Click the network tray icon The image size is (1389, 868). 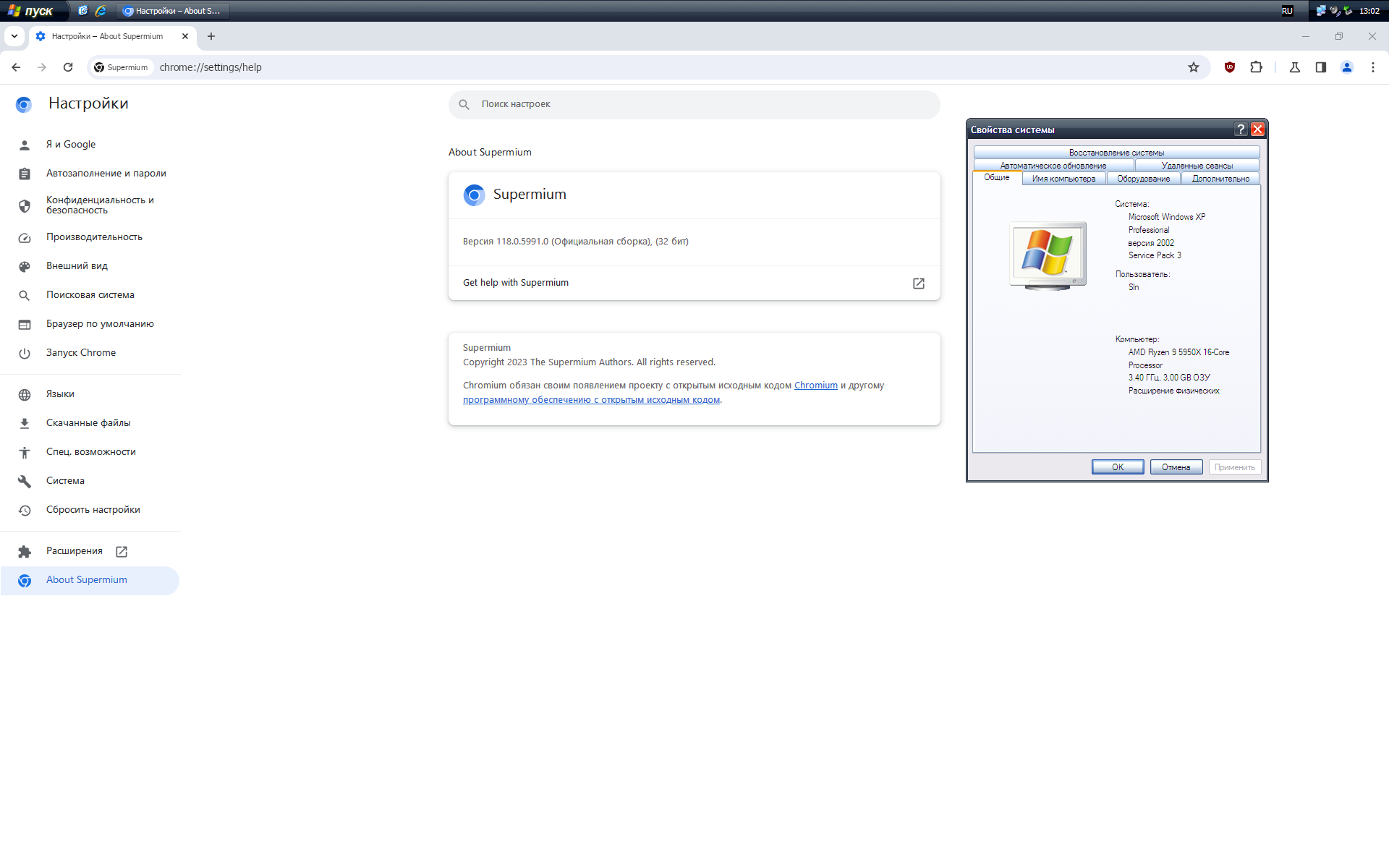pos(1321,11)
